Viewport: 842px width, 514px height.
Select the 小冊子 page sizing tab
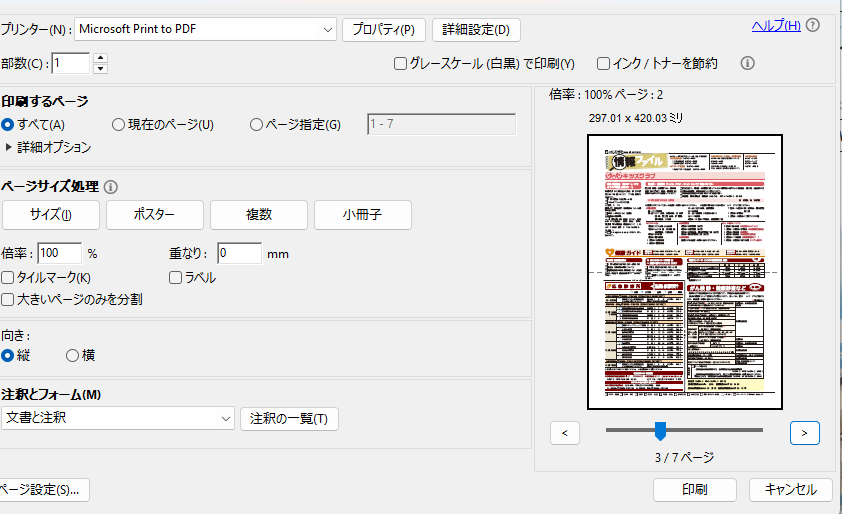click(x=362, y=215)
